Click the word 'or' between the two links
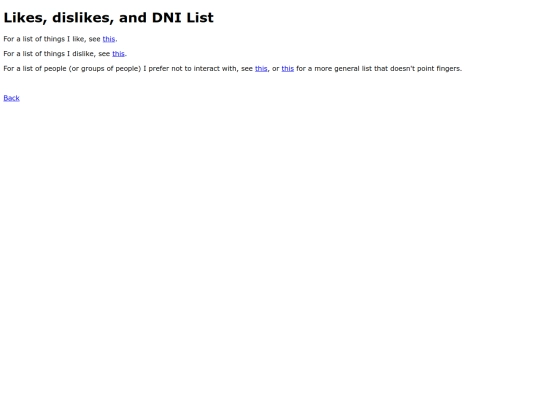Image resolution: width=540 pixels, height=405 pixels. [x=276, y=69]
